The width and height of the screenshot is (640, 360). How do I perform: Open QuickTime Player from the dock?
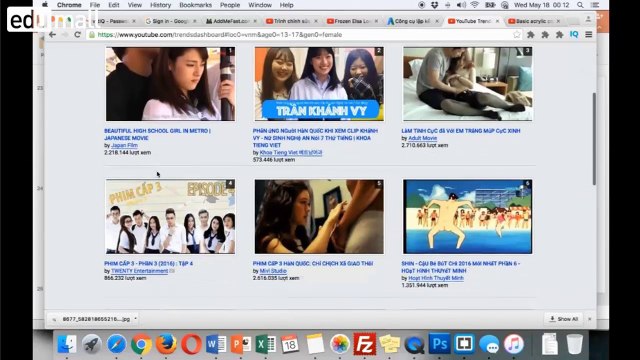414,344
